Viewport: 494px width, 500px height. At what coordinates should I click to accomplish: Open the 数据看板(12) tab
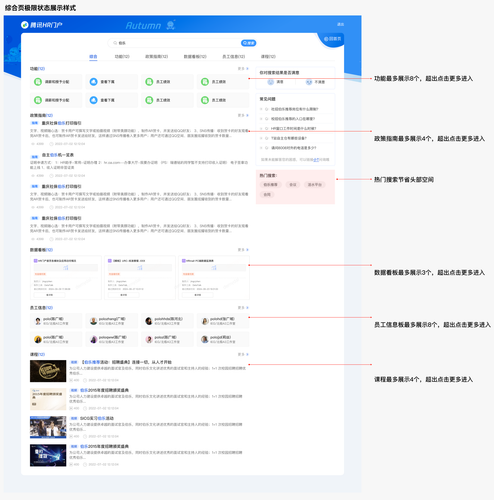point(195,57)
